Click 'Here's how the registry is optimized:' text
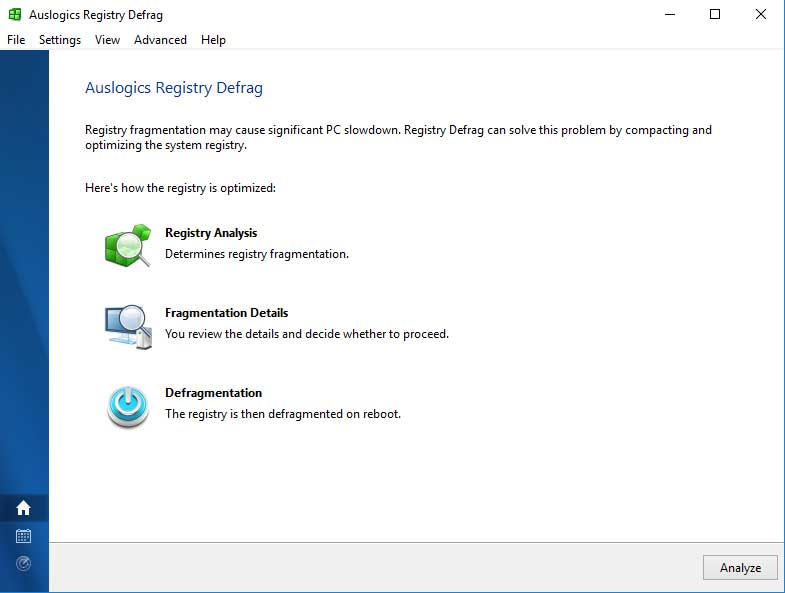 (x=180, y=188)
